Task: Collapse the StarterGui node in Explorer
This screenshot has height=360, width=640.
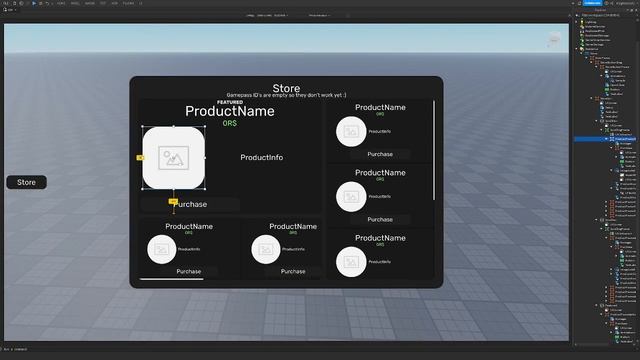Action: coord(577,49)
